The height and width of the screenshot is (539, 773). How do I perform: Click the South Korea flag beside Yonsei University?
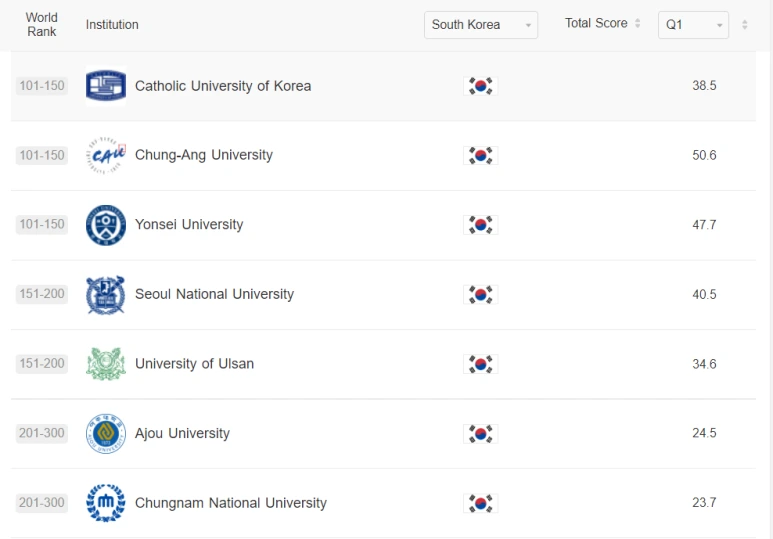coord(481,225)
